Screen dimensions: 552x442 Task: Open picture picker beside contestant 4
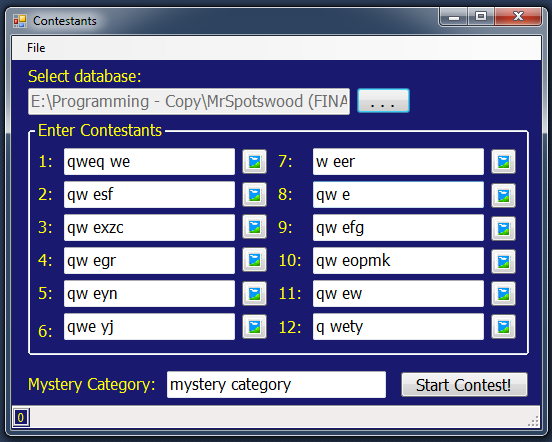(x=254, y=260)
